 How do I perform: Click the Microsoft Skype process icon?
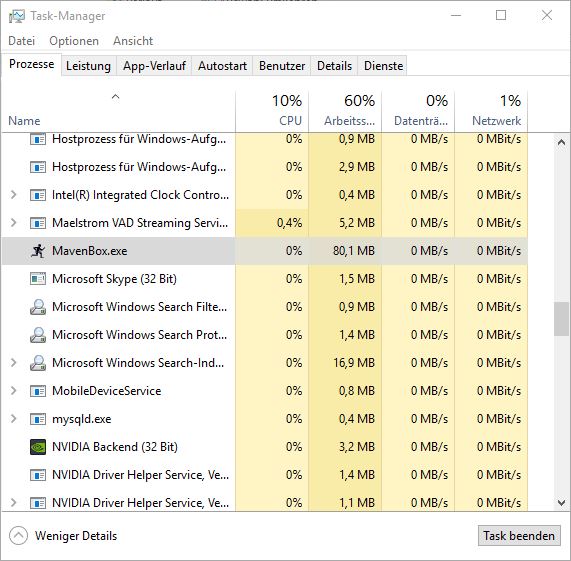(x=38, y=279)
